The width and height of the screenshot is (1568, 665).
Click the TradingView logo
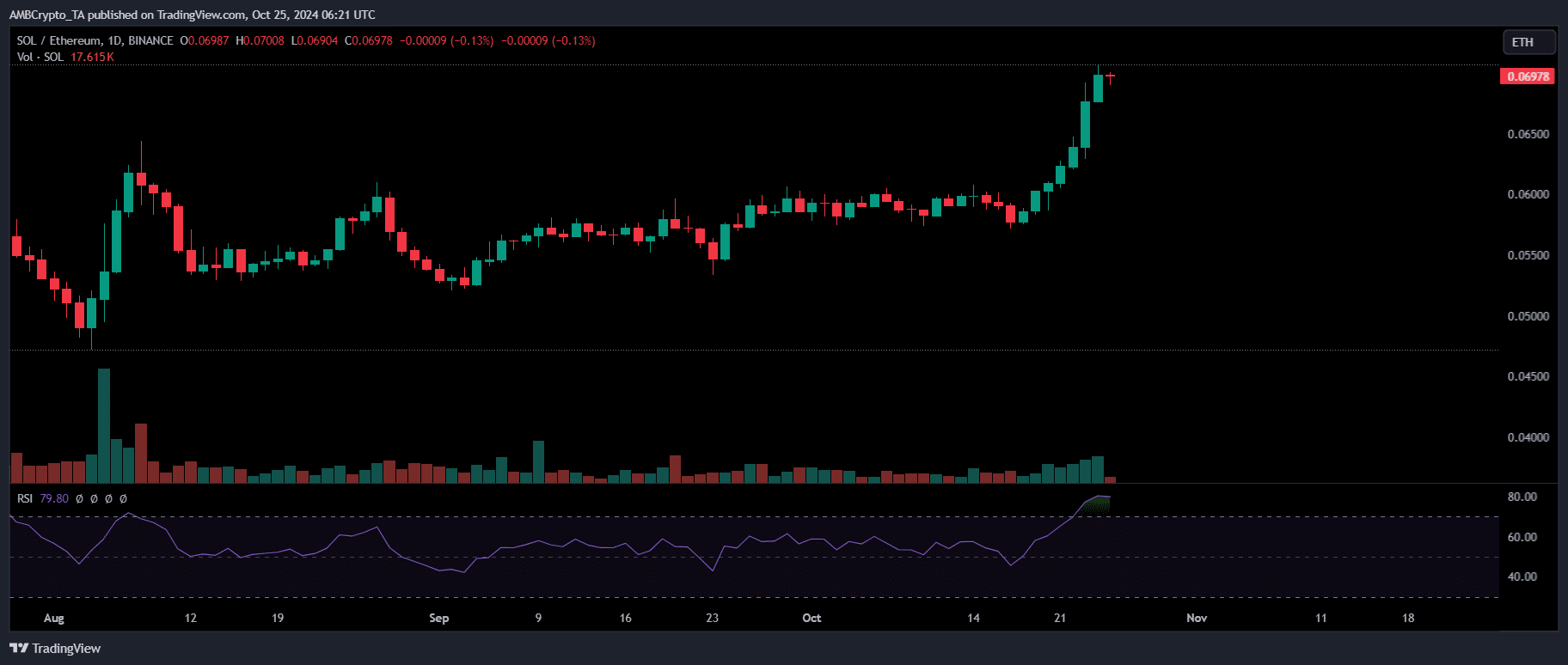pos(55,649)
